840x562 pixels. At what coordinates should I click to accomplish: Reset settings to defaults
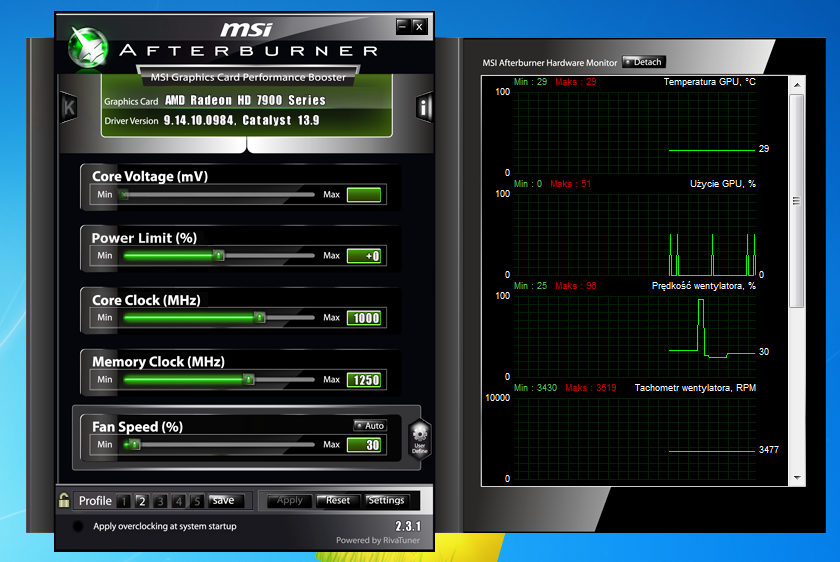coord(338,500)
